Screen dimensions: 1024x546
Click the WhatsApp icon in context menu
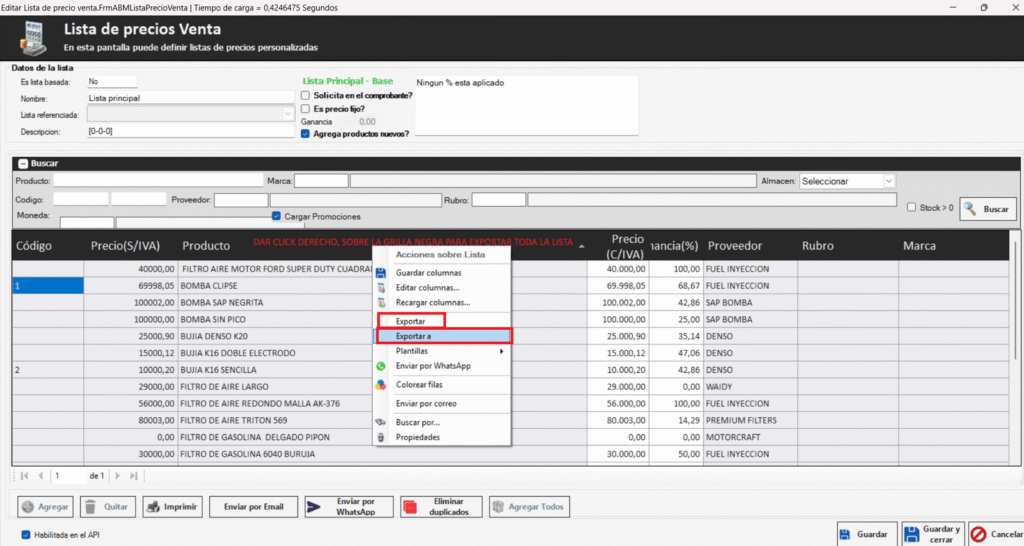[x=380, y=366]
